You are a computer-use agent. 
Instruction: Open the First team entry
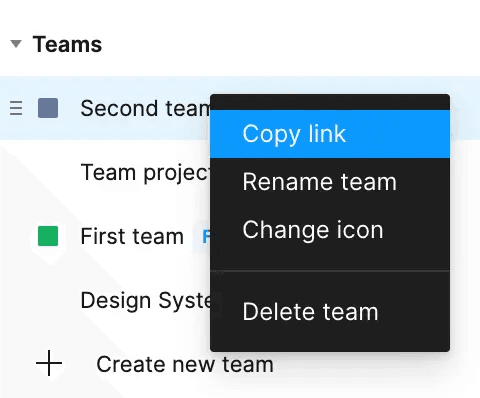click(132, 236)
